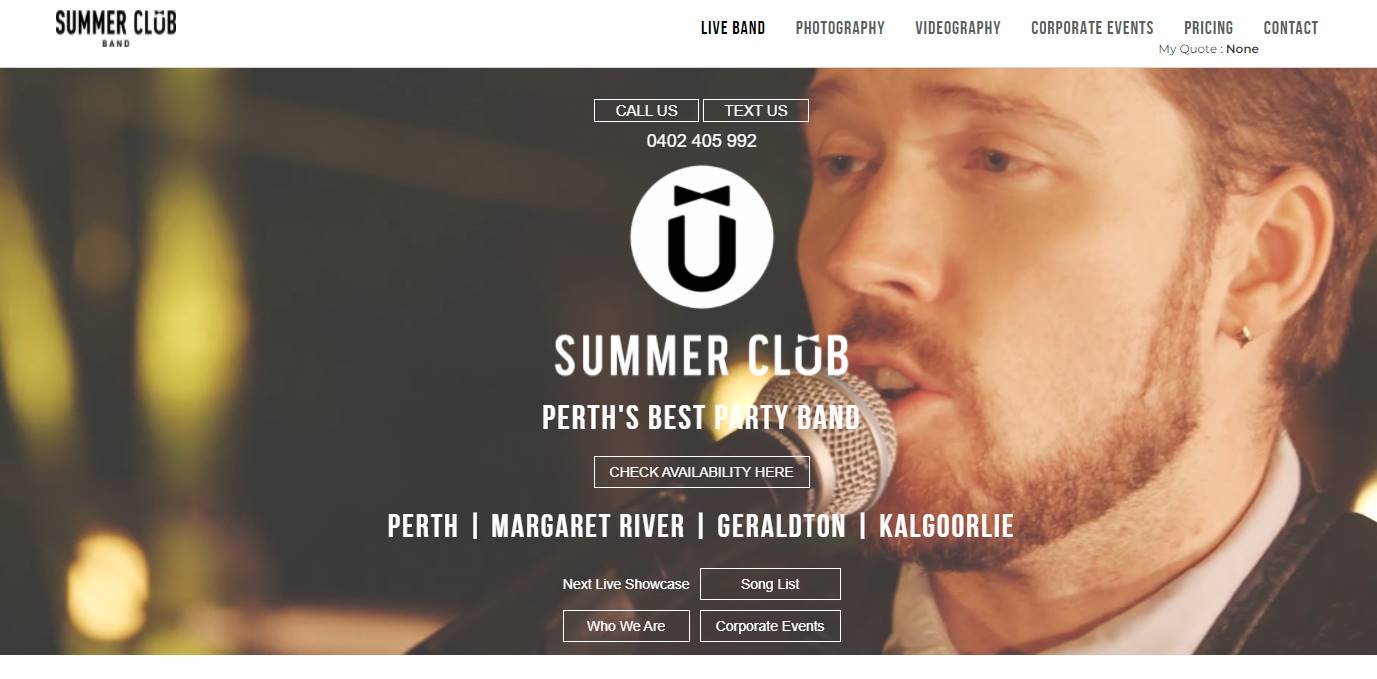Open the Pricing page
Screen dimensions: 1377x679
(1209, 28)
